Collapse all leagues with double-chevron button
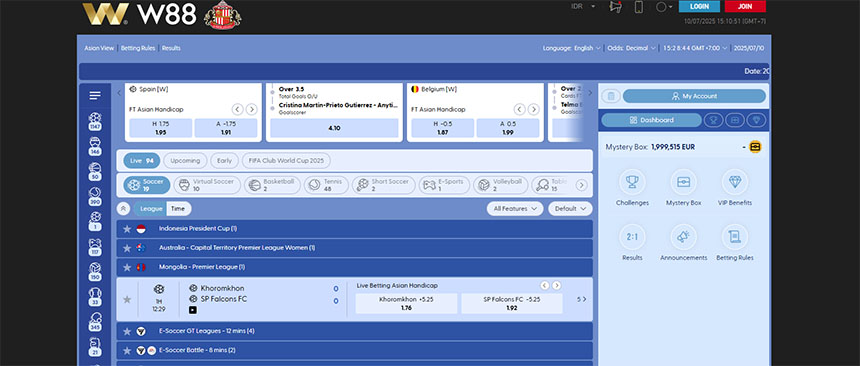860x366 pixels. tap(123, 209)
